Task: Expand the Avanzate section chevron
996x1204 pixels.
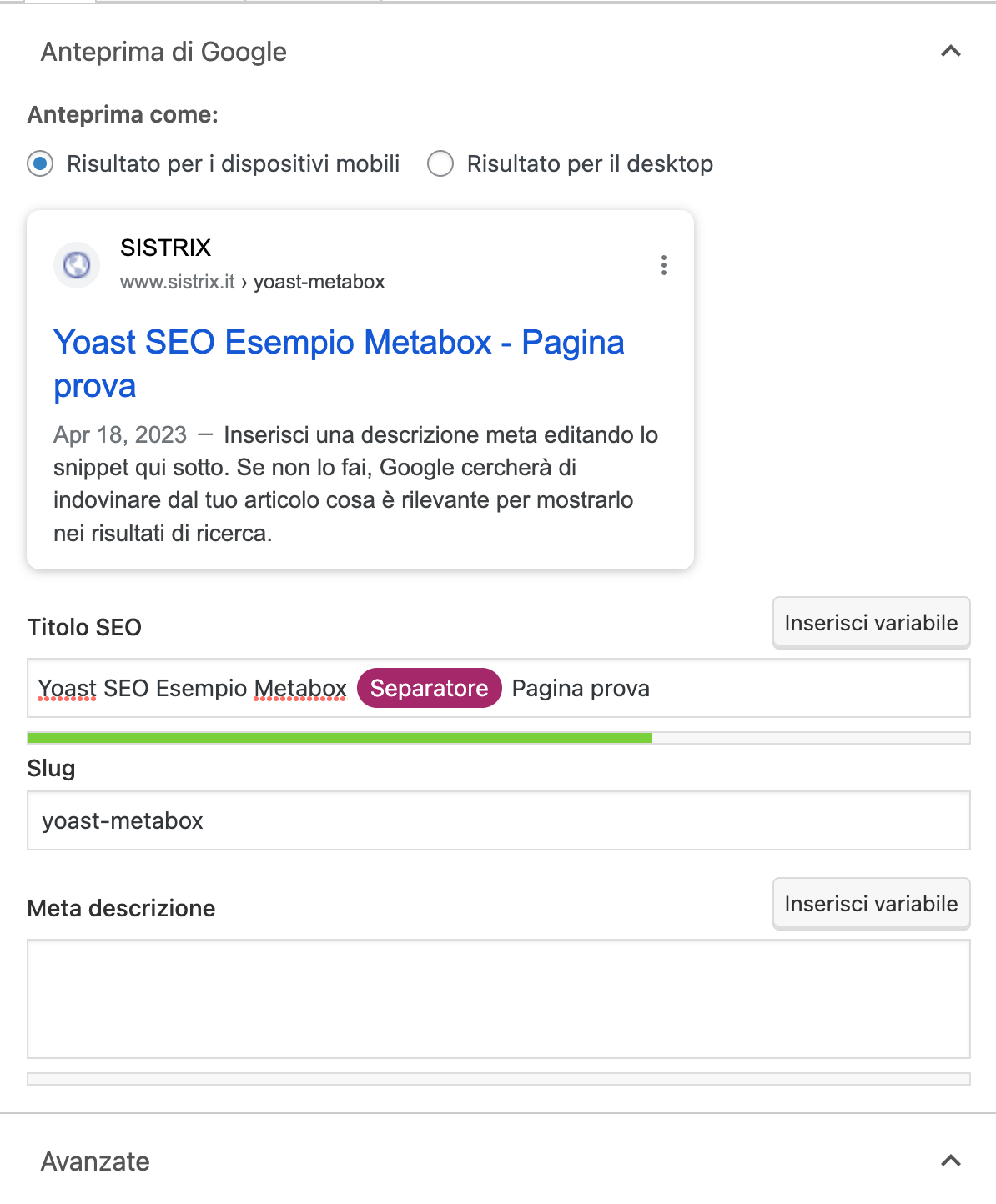Action: (x=951, y=1161)
